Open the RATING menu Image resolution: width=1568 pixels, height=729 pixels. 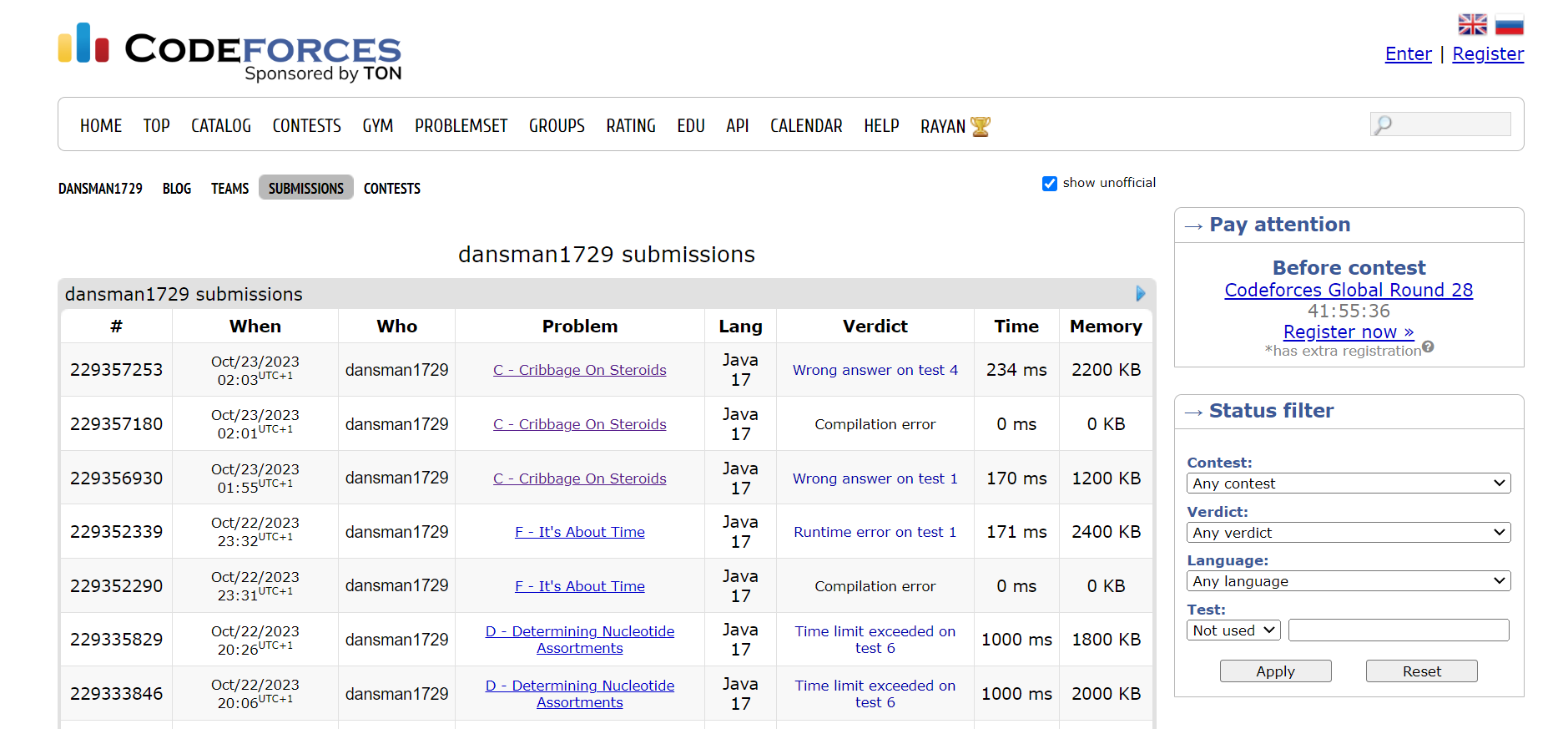pyautogui.click(x=631, y=126)
